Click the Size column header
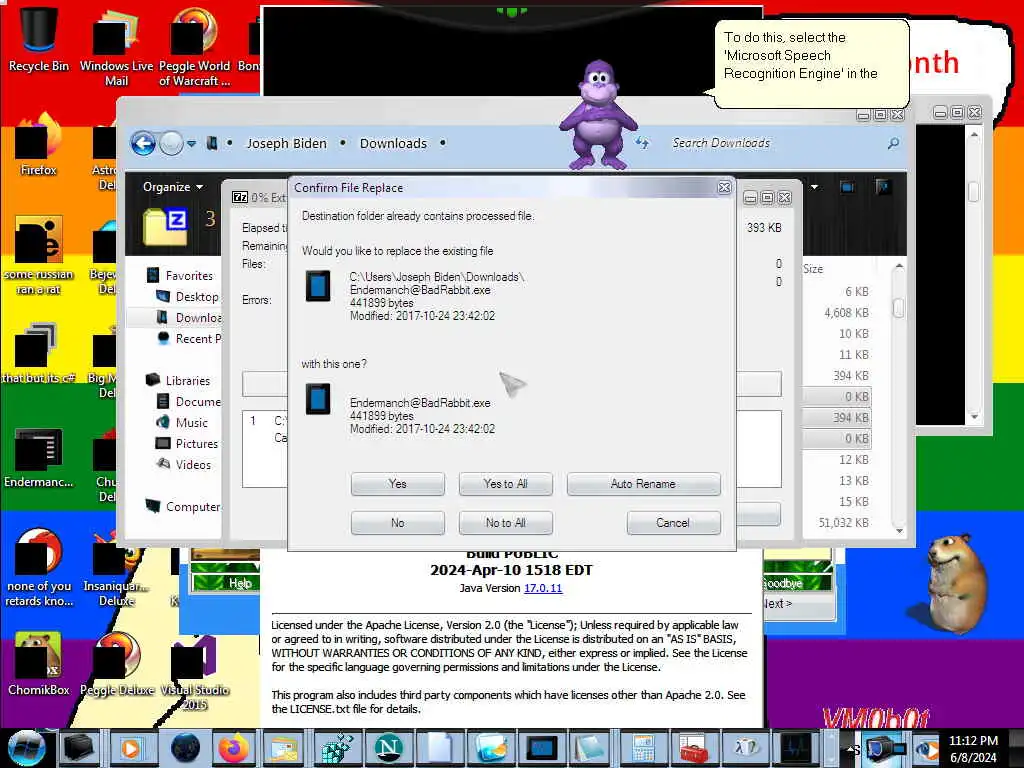1024x768 pixels. click(x=813, y=268)
